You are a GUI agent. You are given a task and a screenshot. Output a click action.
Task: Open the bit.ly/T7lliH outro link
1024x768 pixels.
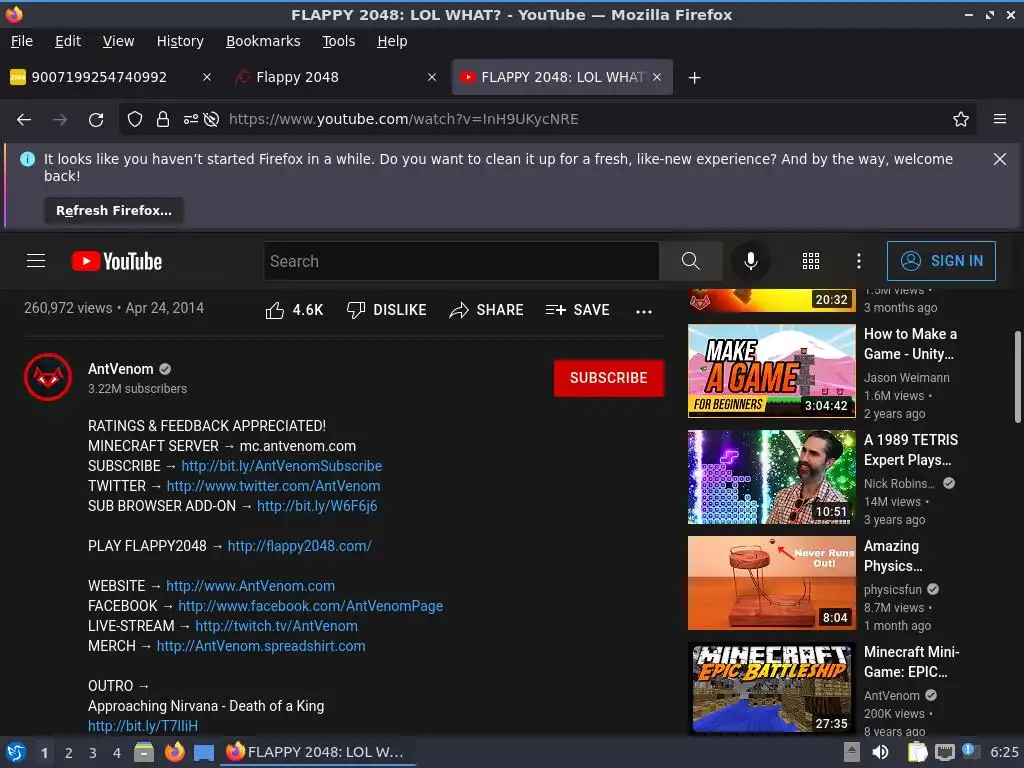[142, 726]
